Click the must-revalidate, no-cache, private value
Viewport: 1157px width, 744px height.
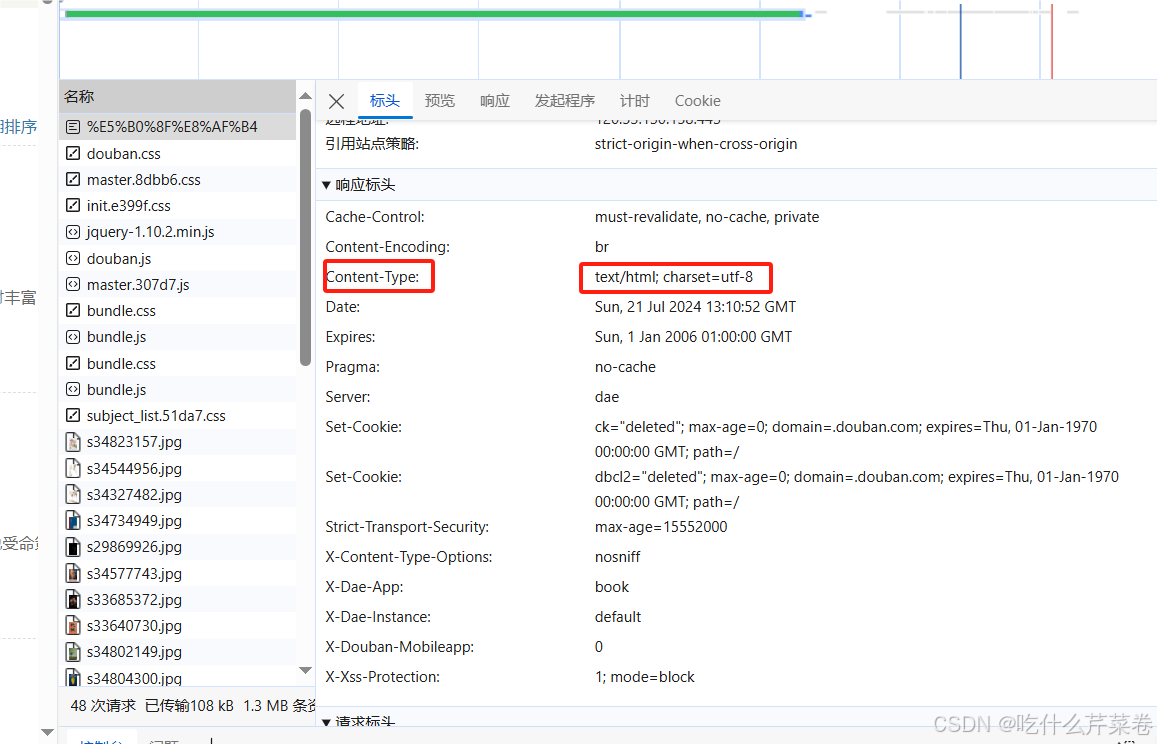point(707,217)
